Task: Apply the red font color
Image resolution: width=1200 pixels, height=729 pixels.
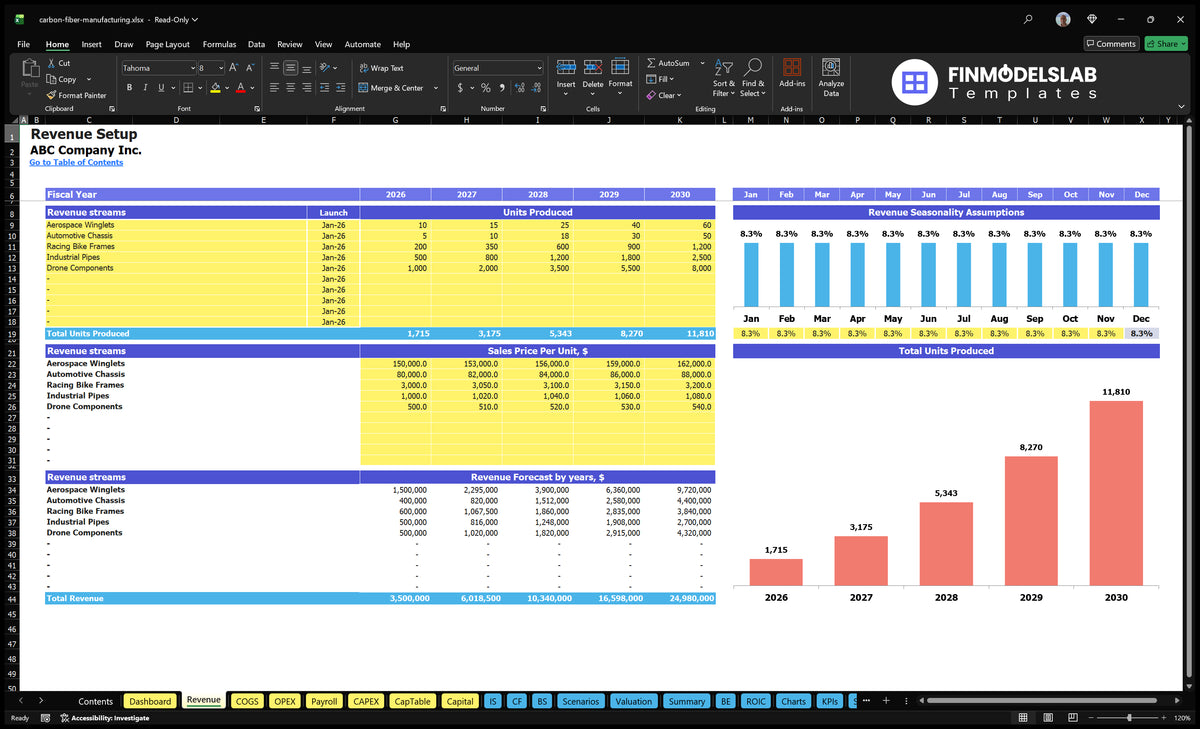Action: coord(240,88)
